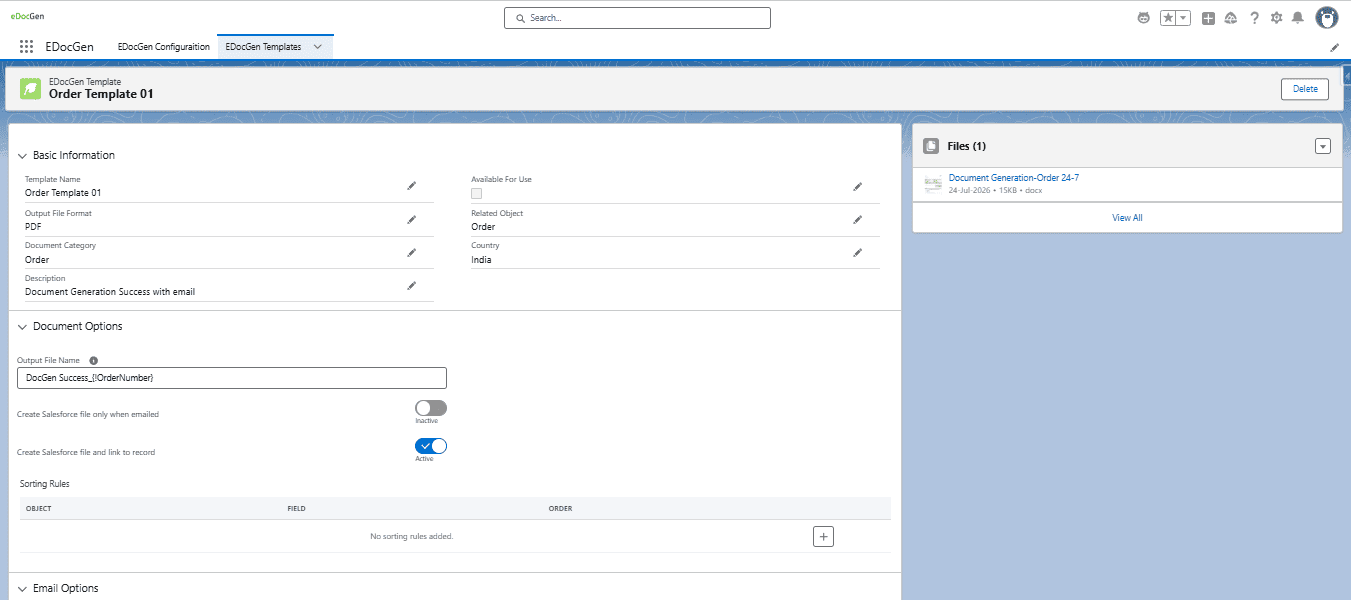Click the Related Object Order value

[x=483, y=227]
